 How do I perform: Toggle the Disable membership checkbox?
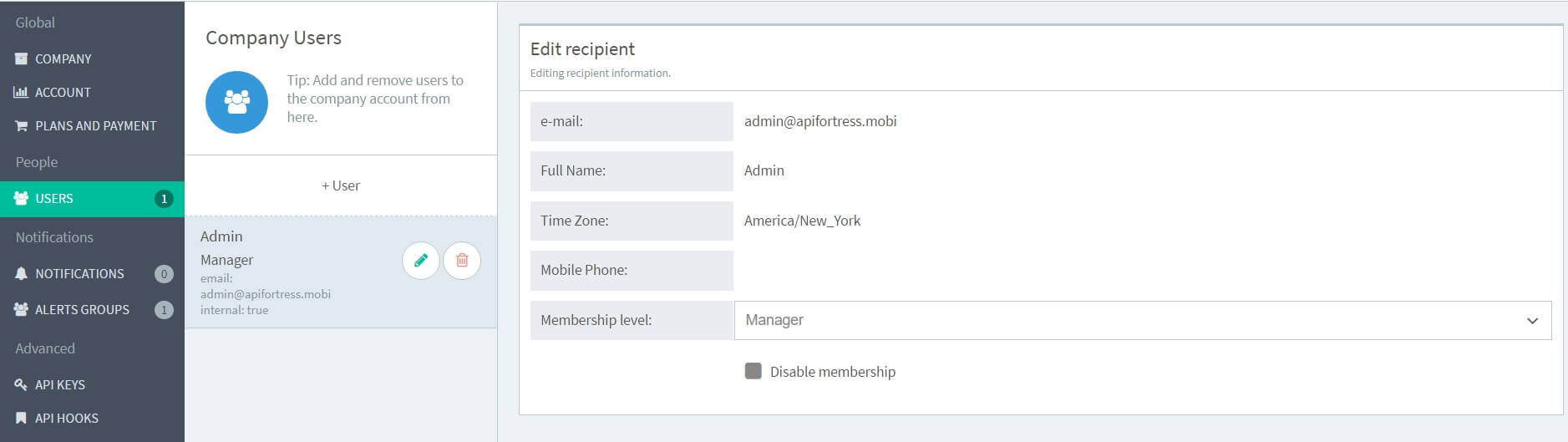753,372
